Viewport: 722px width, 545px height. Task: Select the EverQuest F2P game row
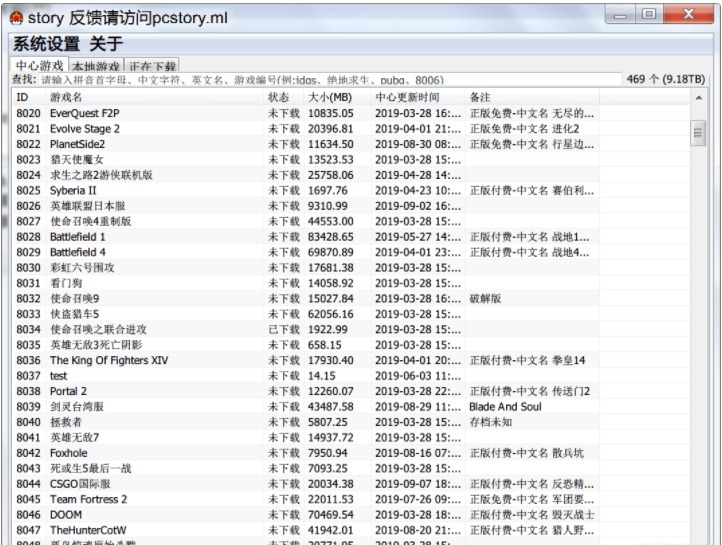coord(85,113)
